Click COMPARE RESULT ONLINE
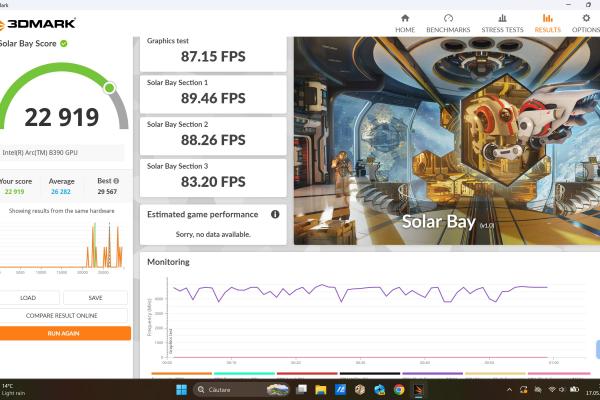 point(62,316)
